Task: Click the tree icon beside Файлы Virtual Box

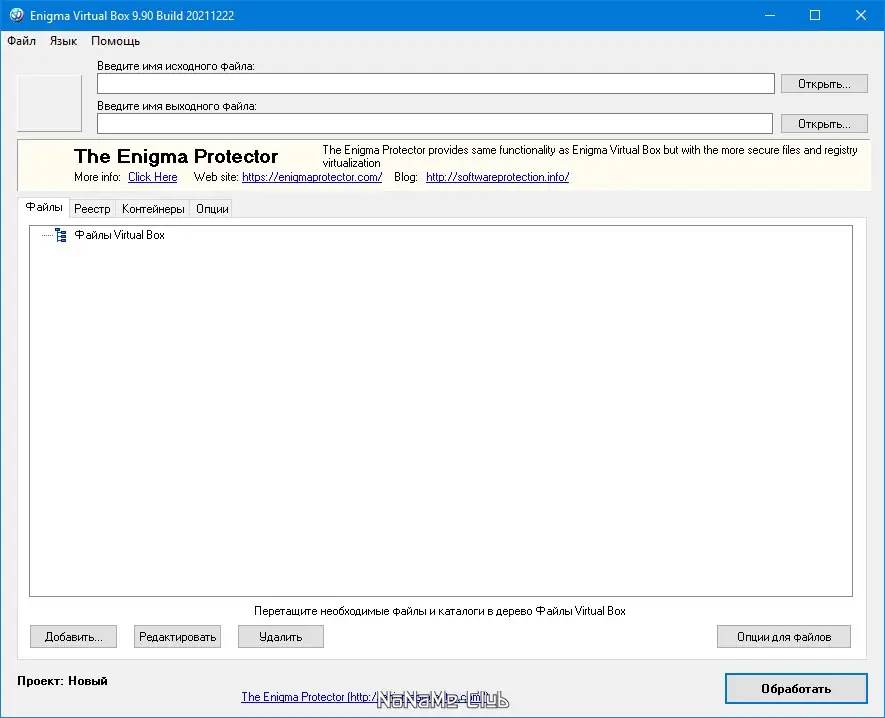Action: click(61, 235)
